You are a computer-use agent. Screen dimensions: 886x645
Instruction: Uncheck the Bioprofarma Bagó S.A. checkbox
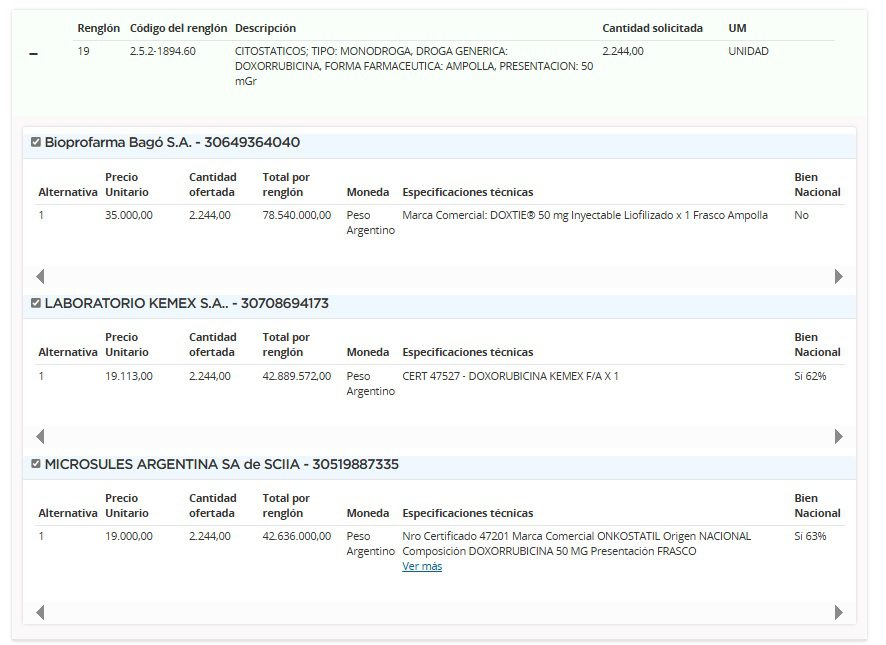point(36,142)
